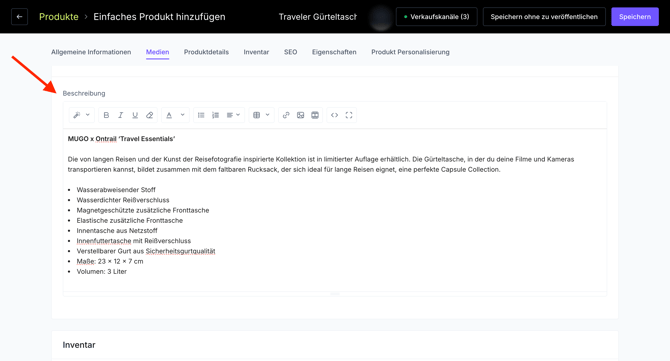
Task: Toggle bold formatting
Action: pos(106,115)
